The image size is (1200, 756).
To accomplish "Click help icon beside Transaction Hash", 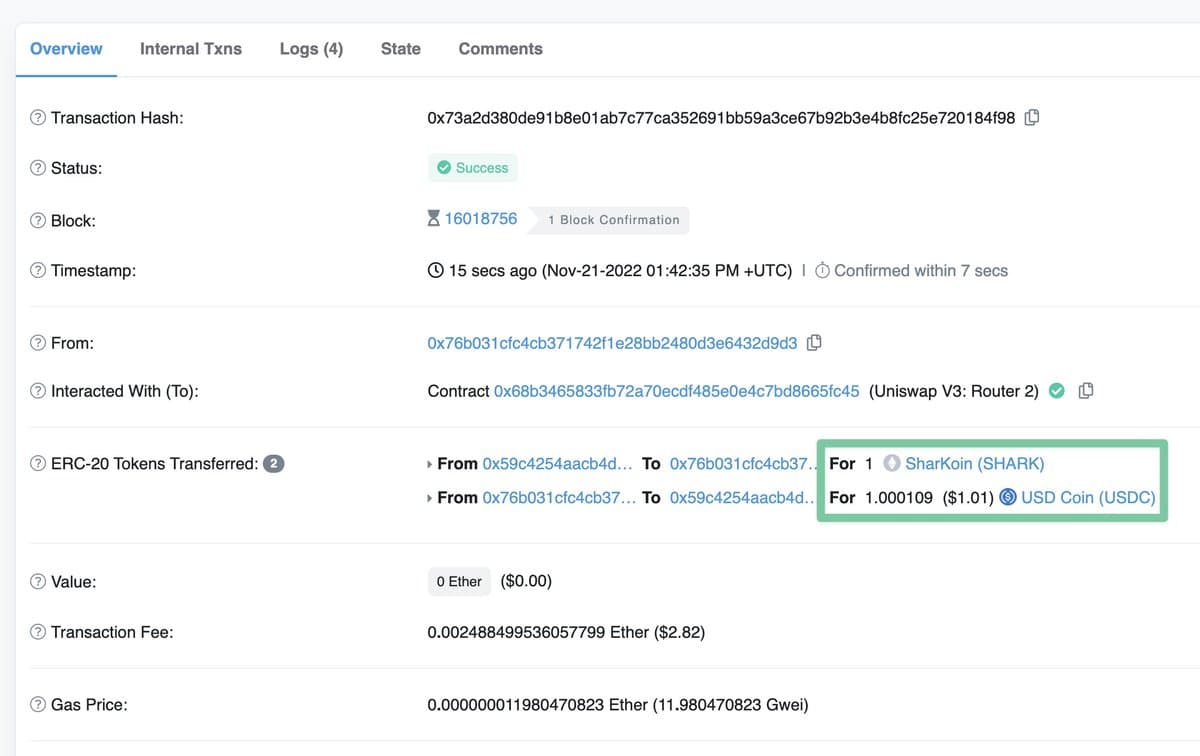I will 38,118.
